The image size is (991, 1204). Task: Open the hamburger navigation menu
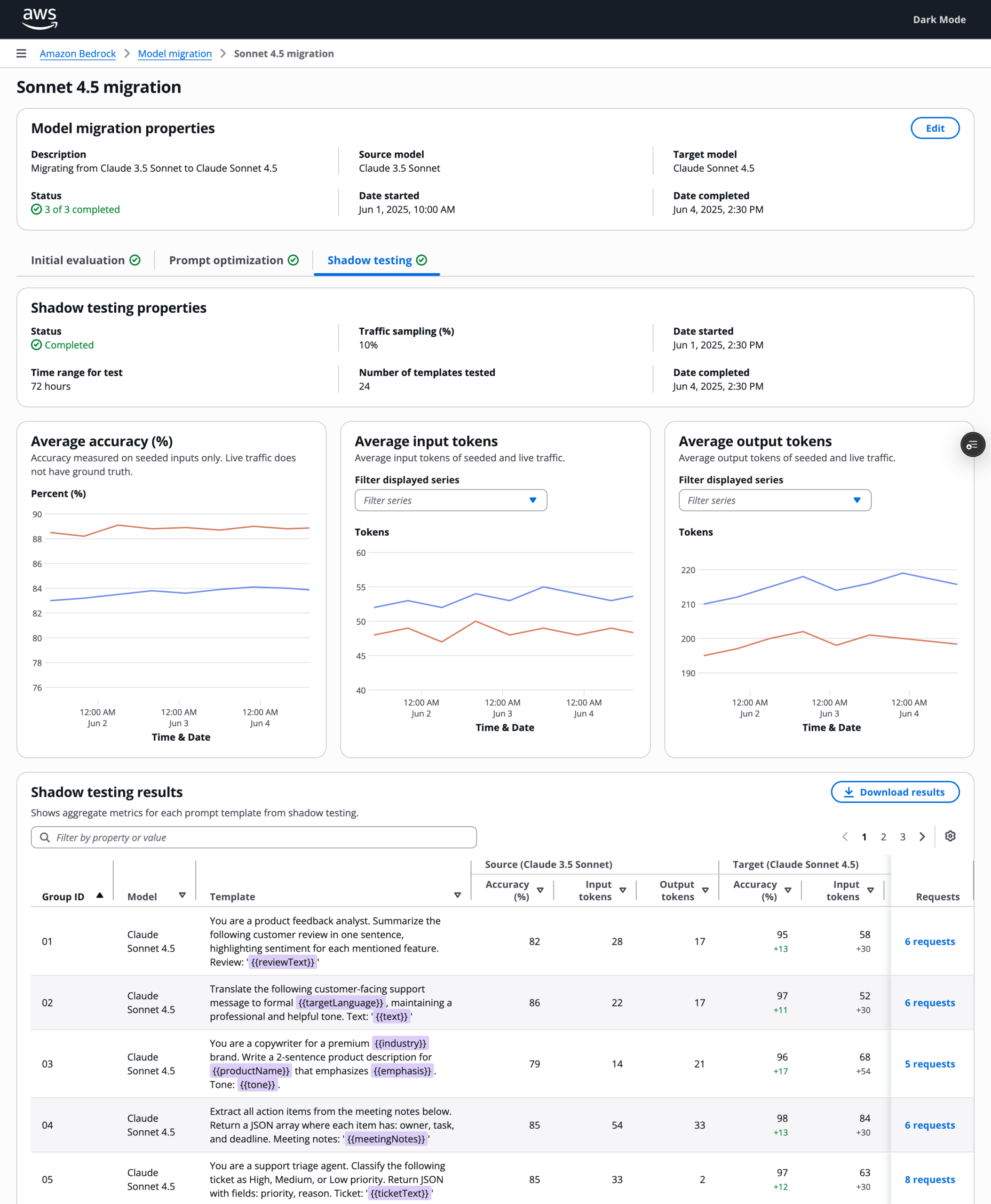(x=21, y=54)
